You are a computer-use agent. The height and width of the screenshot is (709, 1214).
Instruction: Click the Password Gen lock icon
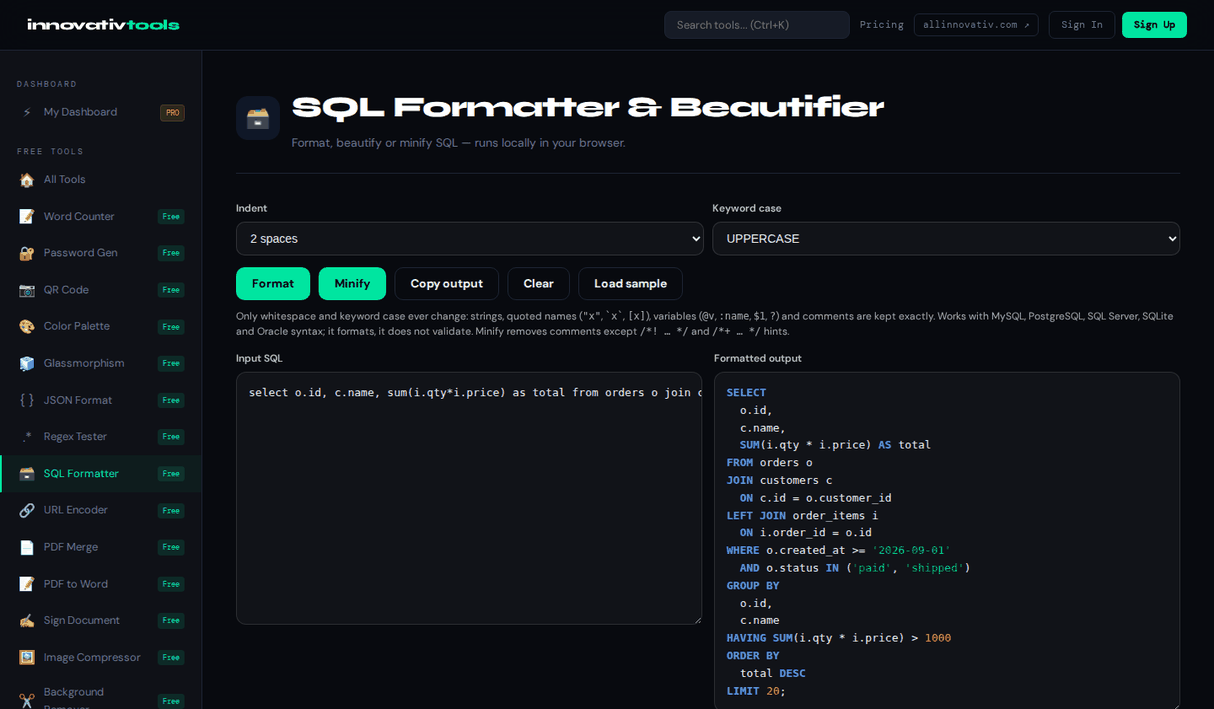[27, 253]
